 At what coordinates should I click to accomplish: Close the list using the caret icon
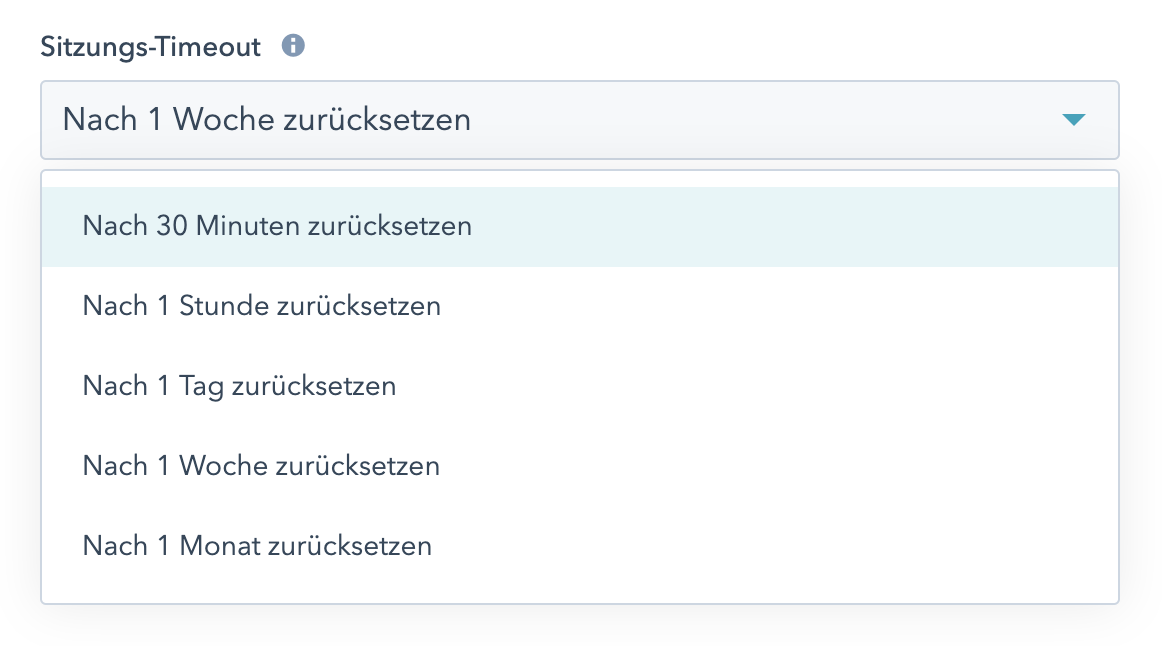pos(1073,120)
